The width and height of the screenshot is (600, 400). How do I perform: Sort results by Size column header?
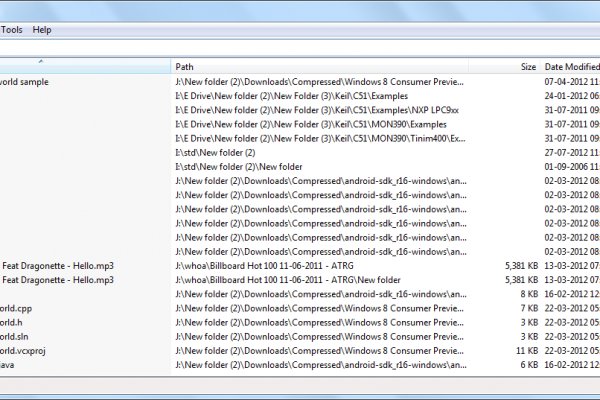[527, 66]
